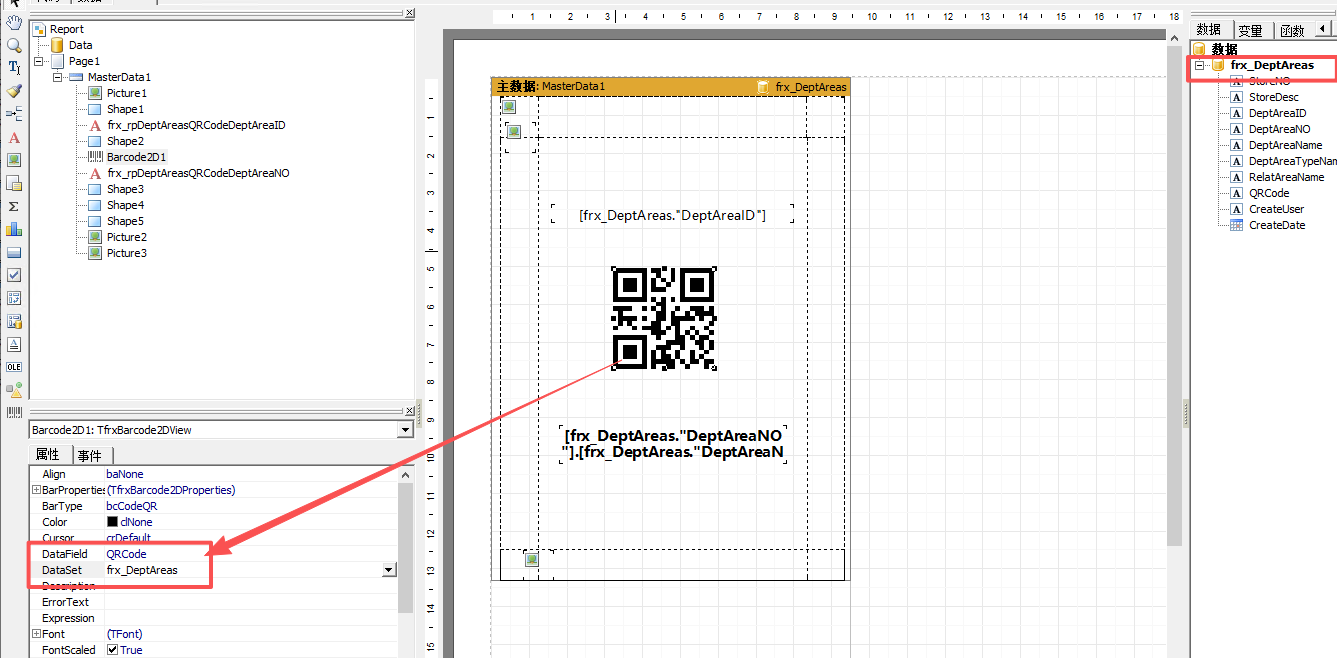Select the Sigma system text tool

(14, 206)
